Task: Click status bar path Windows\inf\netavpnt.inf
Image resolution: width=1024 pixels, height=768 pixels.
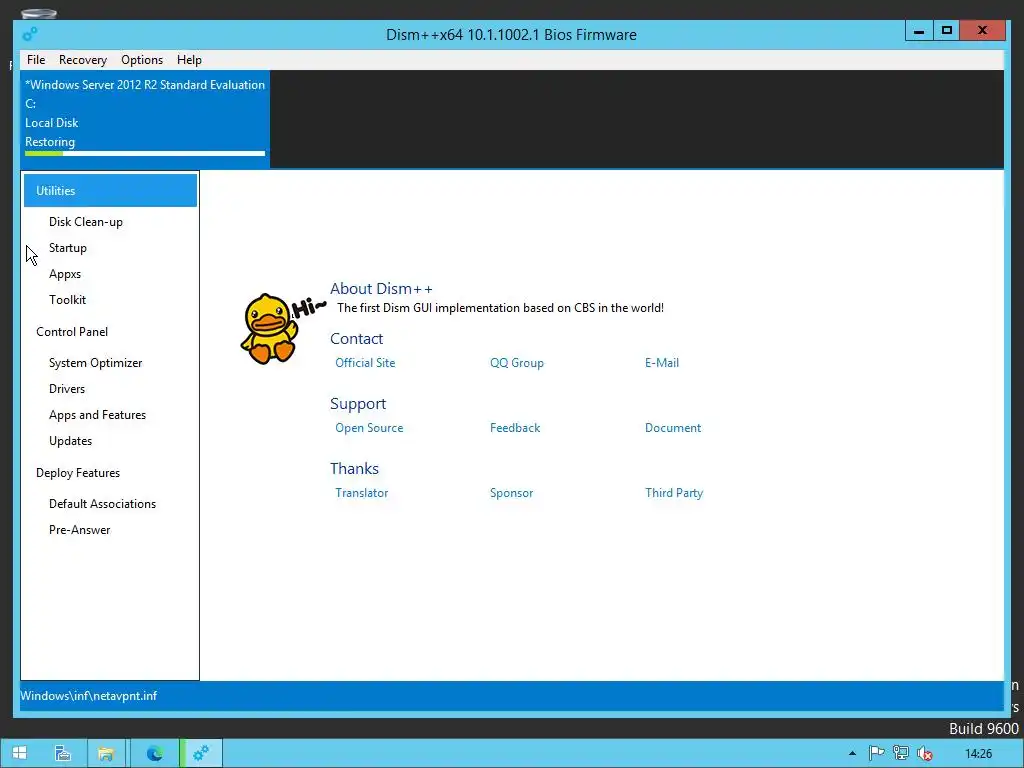Action: [89, 696]
